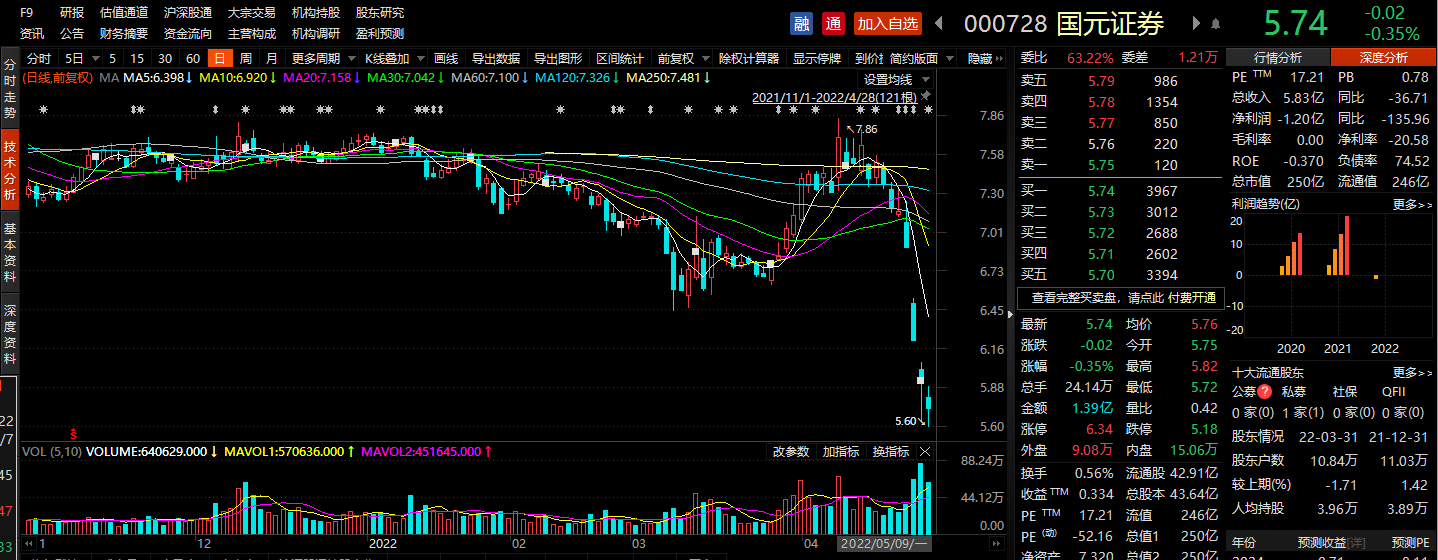The image size is (1438, 560).
Task: Click the 加入自选 button
Action: point(888,23)
